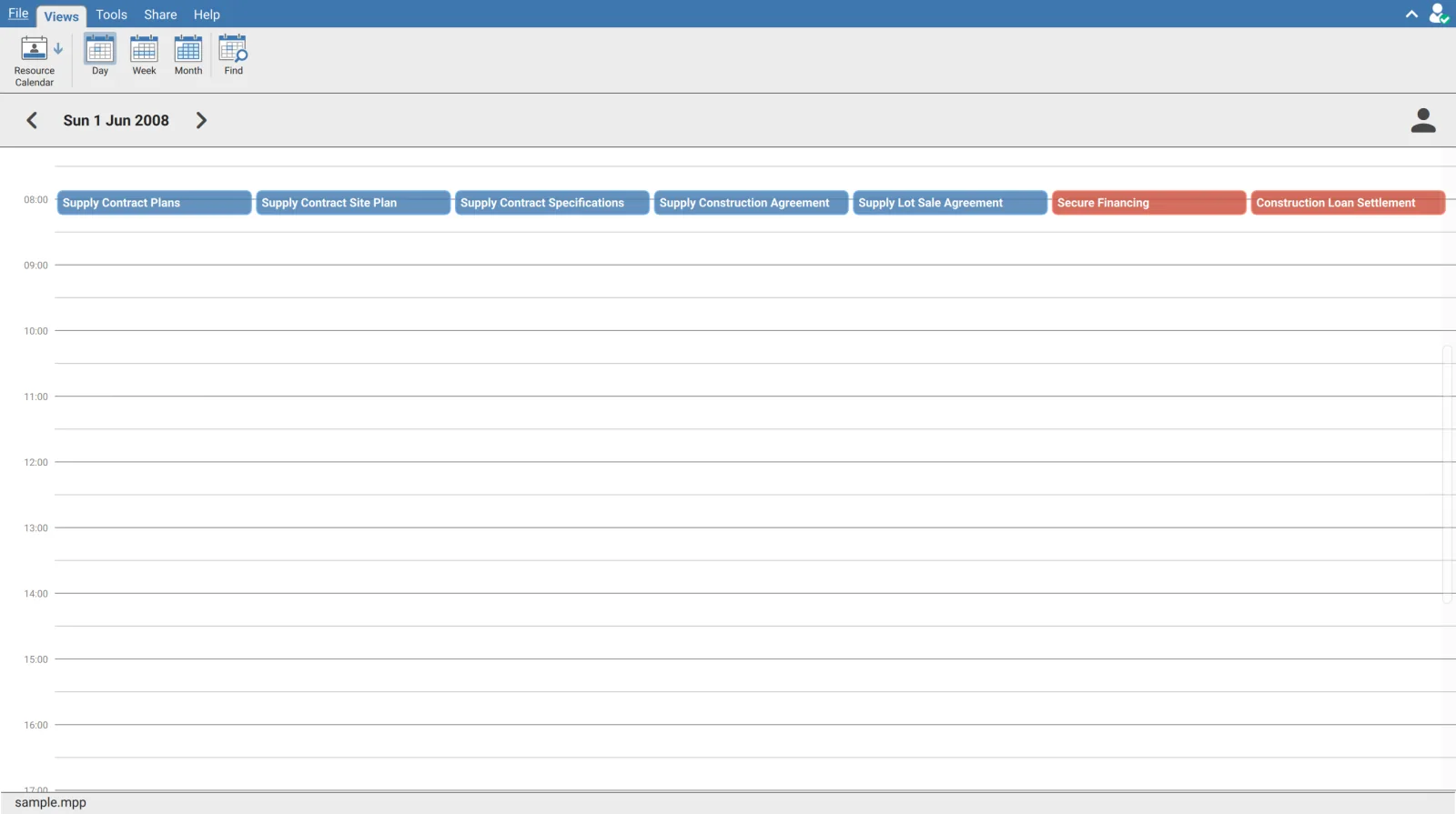Select the Secure Financing task

pos(1149,203)
